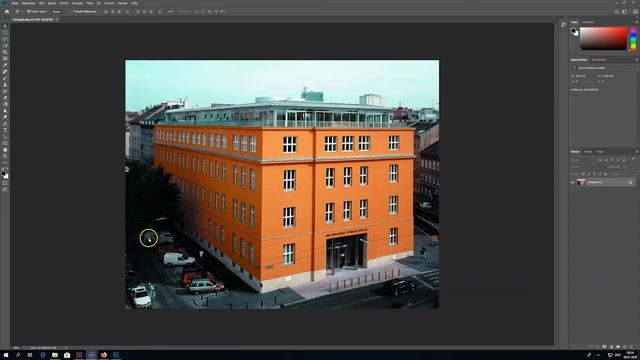Toggle Quick Mask mode in toolbar

[x=5, y=183]
